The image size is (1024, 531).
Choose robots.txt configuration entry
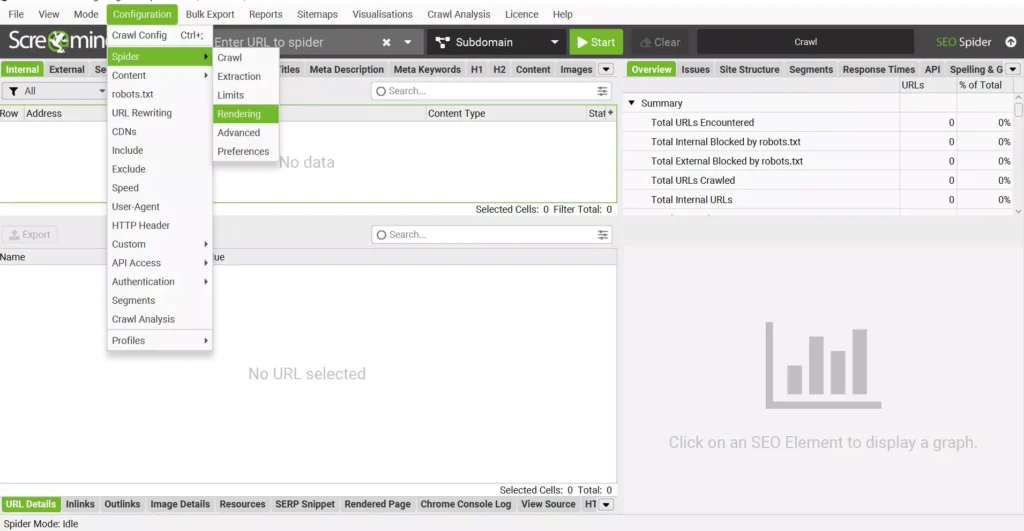coord(159,94)
